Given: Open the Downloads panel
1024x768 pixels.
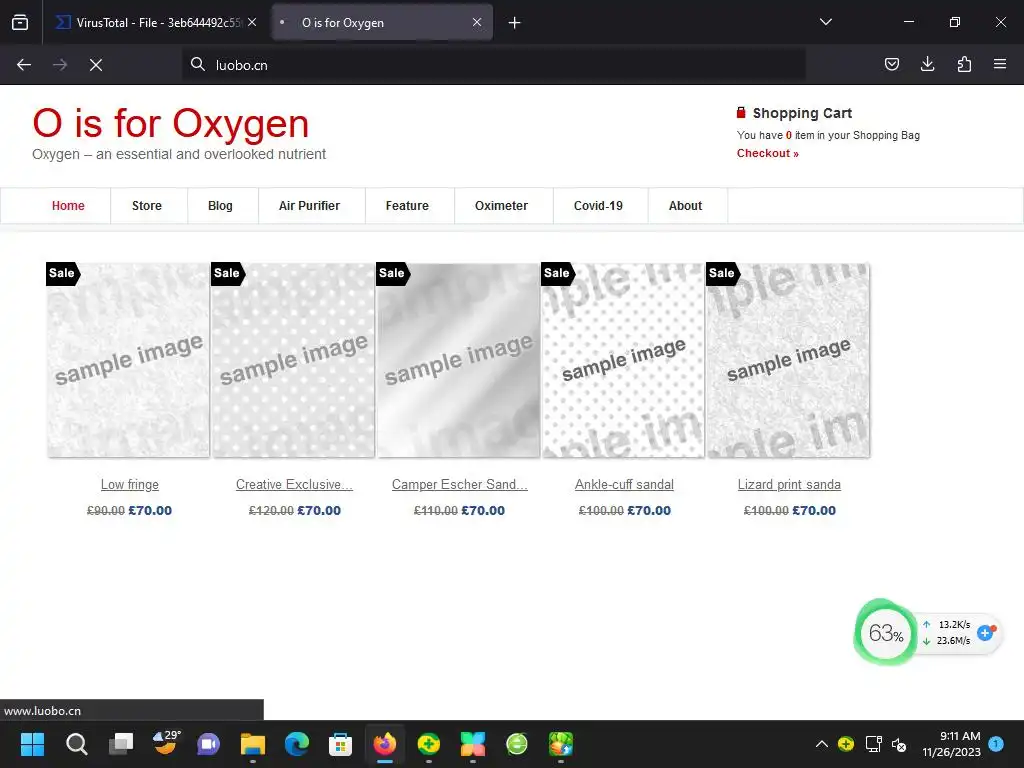Looking at the screenshot, I should tap(927, 64).
